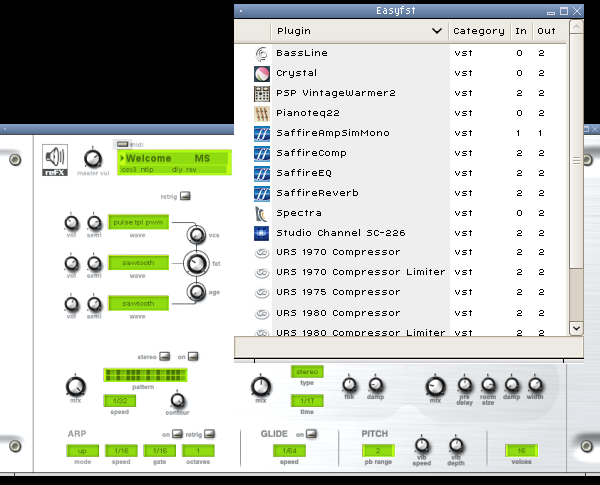Click the SaffireEQ plugin icon
Viewport: 600px width, 485px height.
point(262,174)
